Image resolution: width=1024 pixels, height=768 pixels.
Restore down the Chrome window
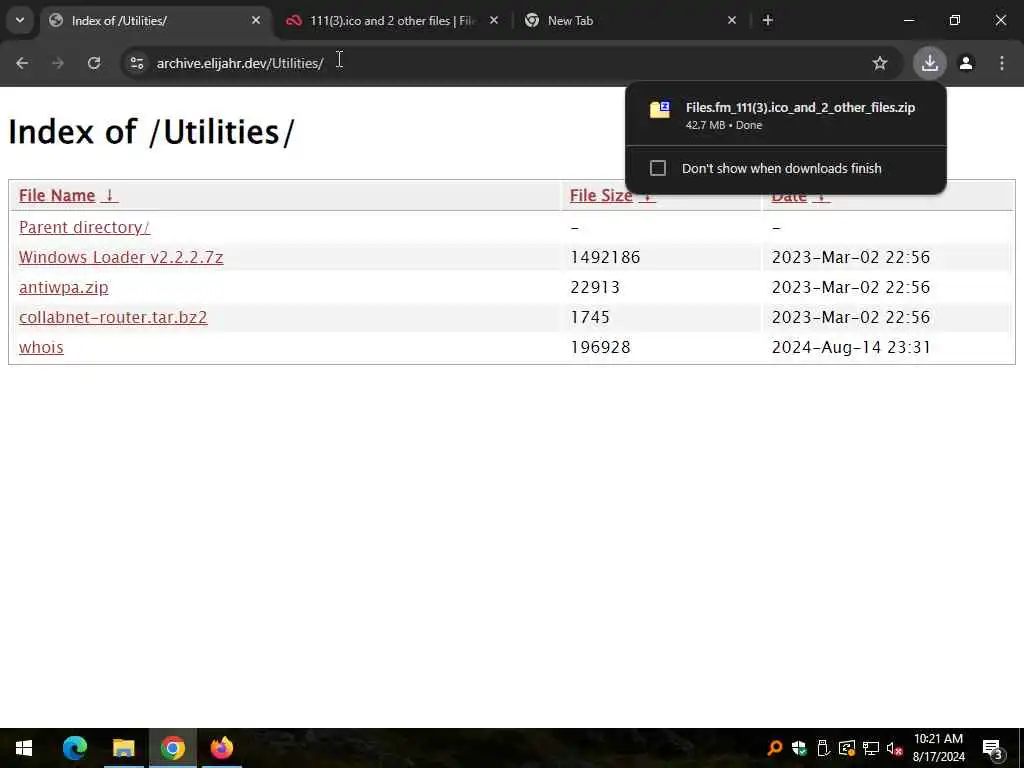pos(955,21)
